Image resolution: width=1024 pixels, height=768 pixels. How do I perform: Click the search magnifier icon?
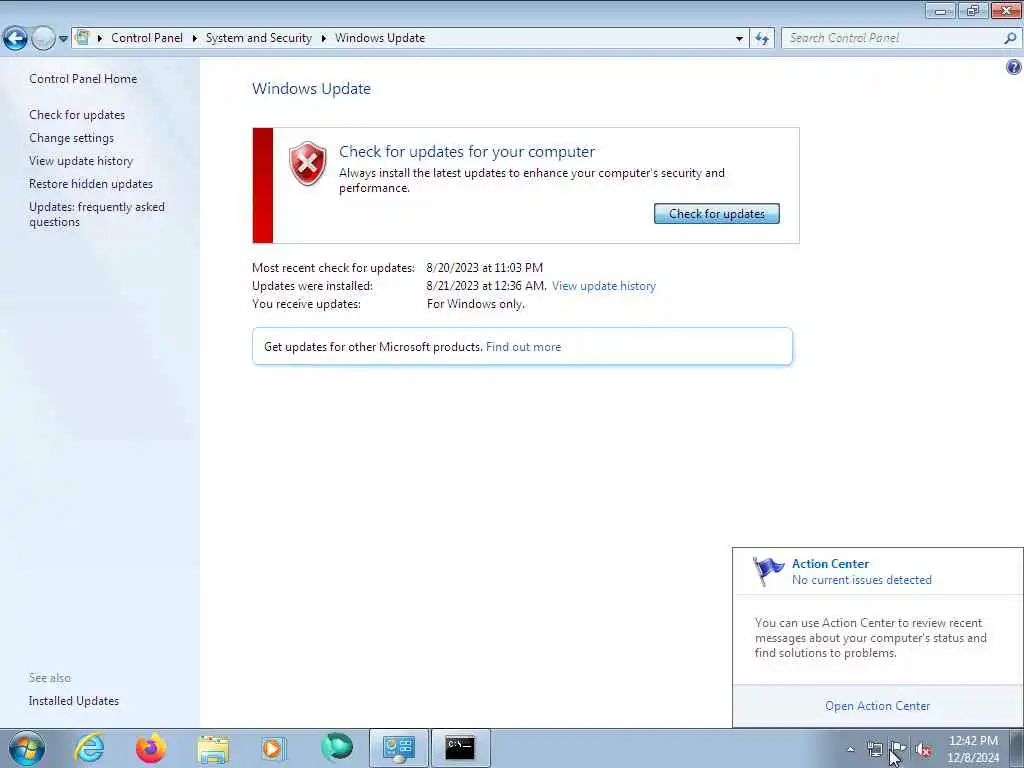pyautogui.click(x=1010, y=38)
